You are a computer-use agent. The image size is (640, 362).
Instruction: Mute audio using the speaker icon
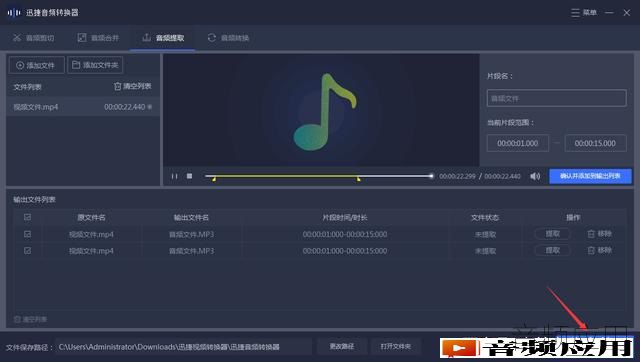tap(535, 176)
